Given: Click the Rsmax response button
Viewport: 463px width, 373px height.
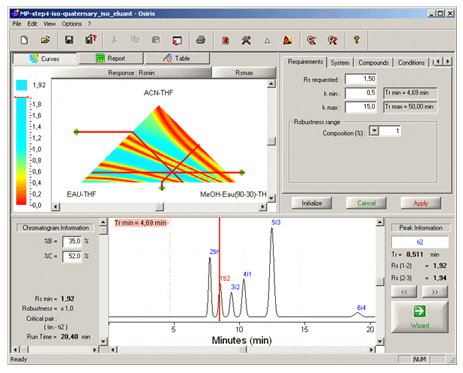Looking at the screenshot, I should pos(244,73).
